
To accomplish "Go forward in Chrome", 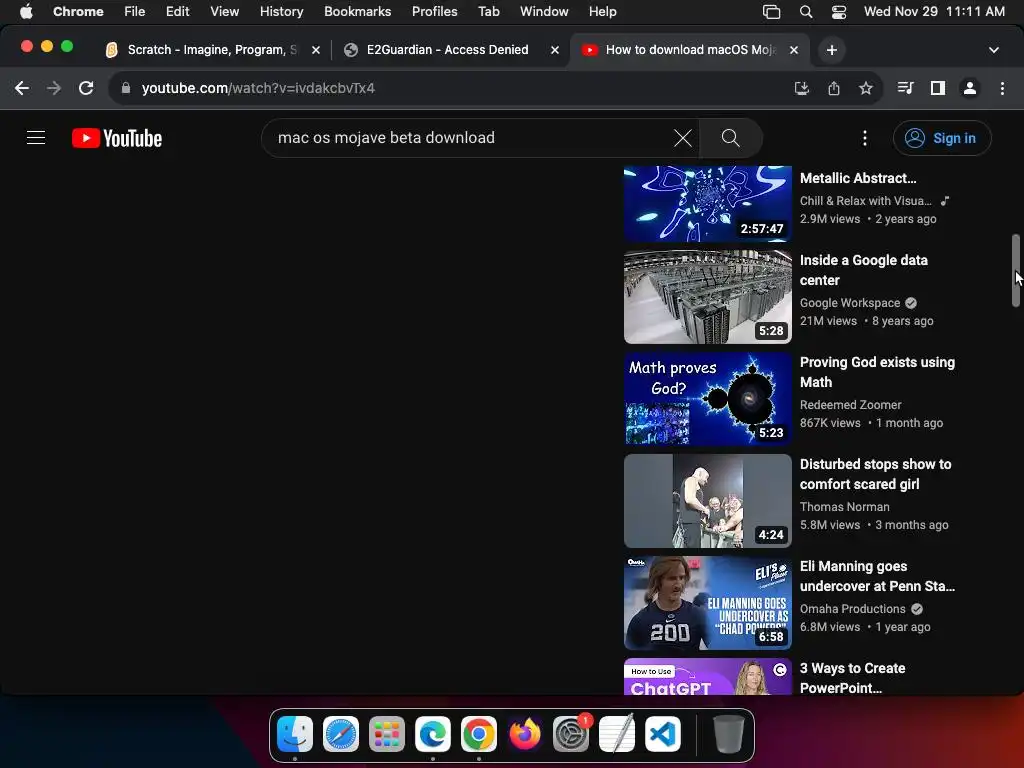I will point(54,88).
